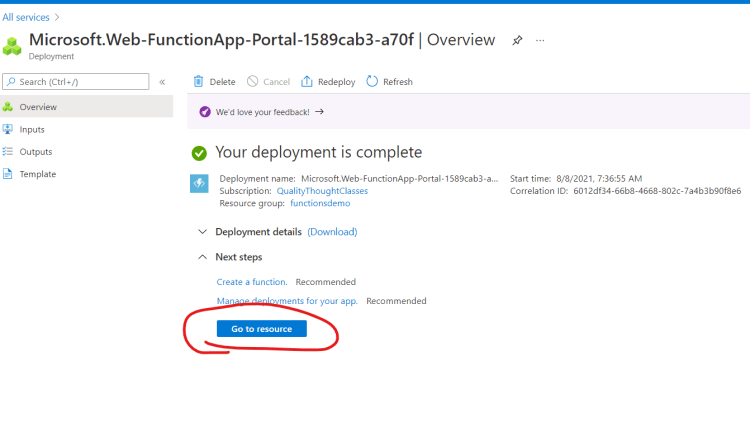This screenshot has width=750, height=437.
Task: Click the Delete label in the toolbar
Action: (x=222, y=82)
